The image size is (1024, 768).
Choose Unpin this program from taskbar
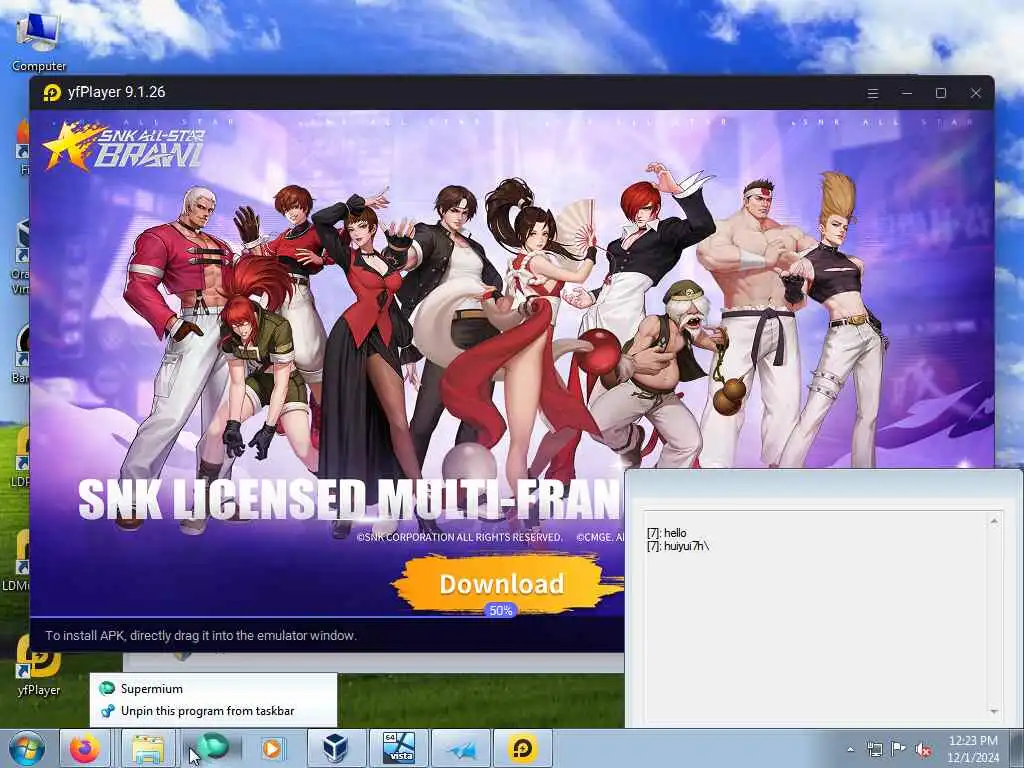click(x=213, y=711)
